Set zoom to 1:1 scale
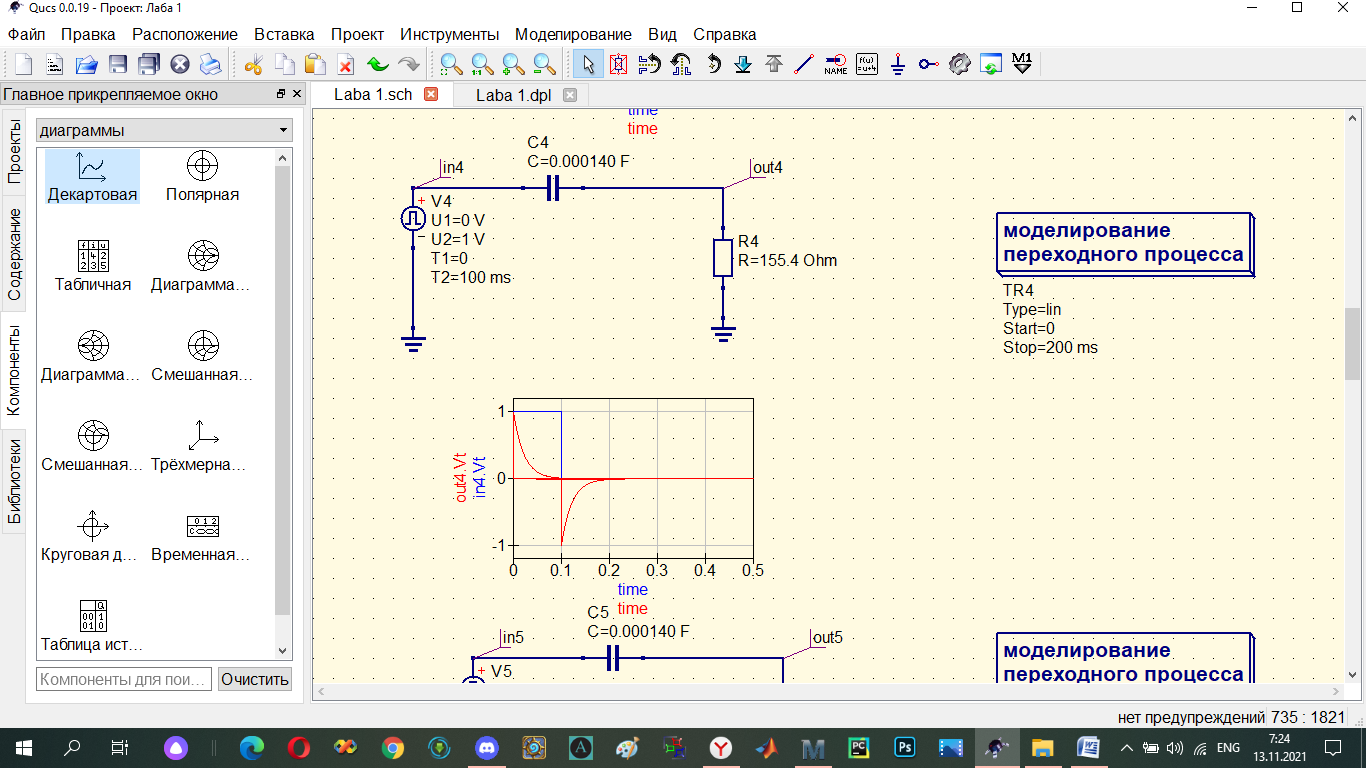Screen dimensions: 1366x768 pos(482,65)
